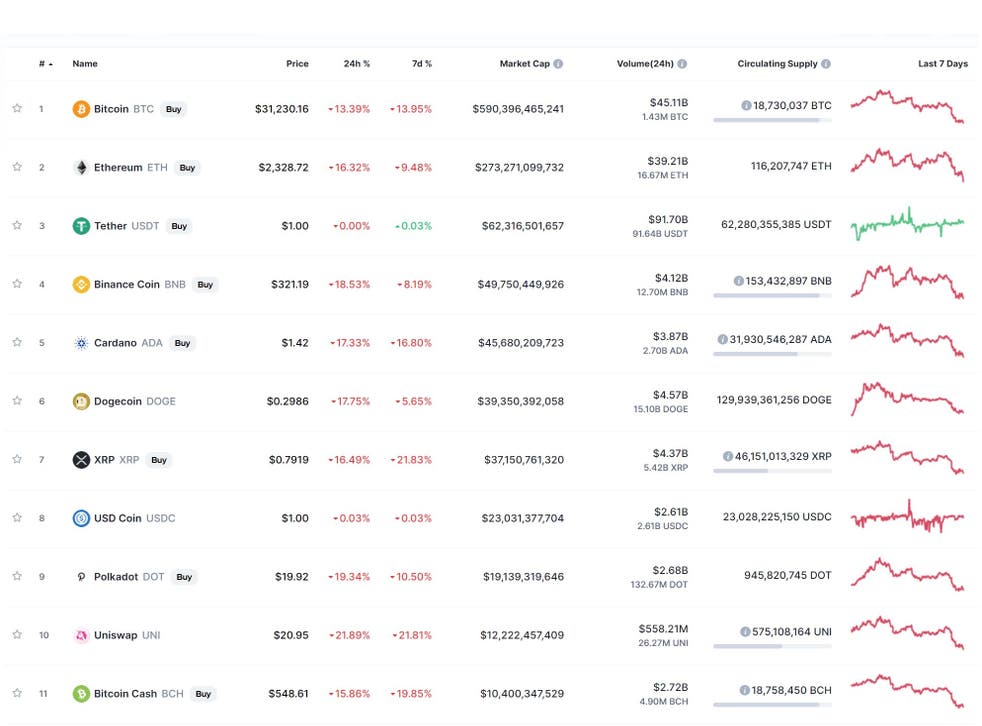Click Ethereum price $2,328.72
This screenshot has width=982, height=726.
283,167
